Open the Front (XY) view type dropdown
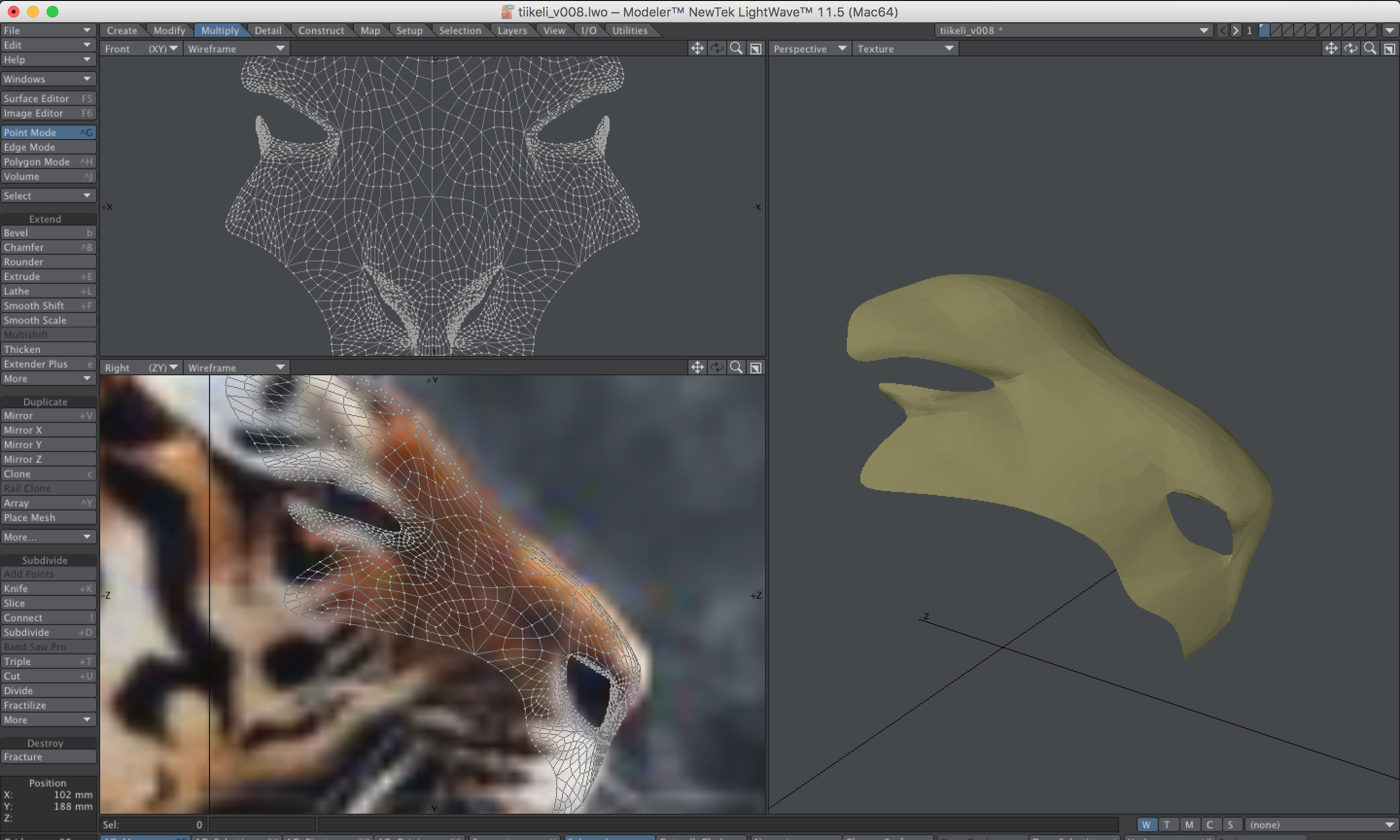The image size is (1400, 840). pos(140,49)
